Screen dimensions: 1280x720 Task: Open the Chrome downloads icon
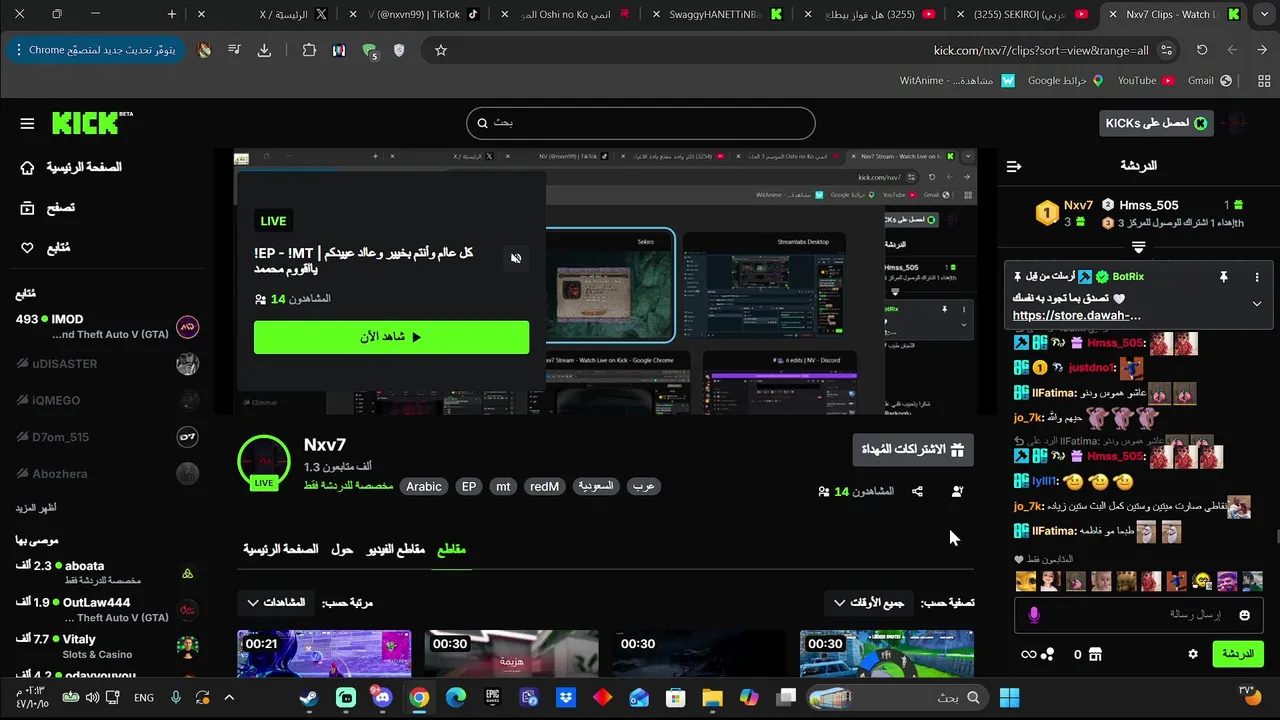pos(264,50)
